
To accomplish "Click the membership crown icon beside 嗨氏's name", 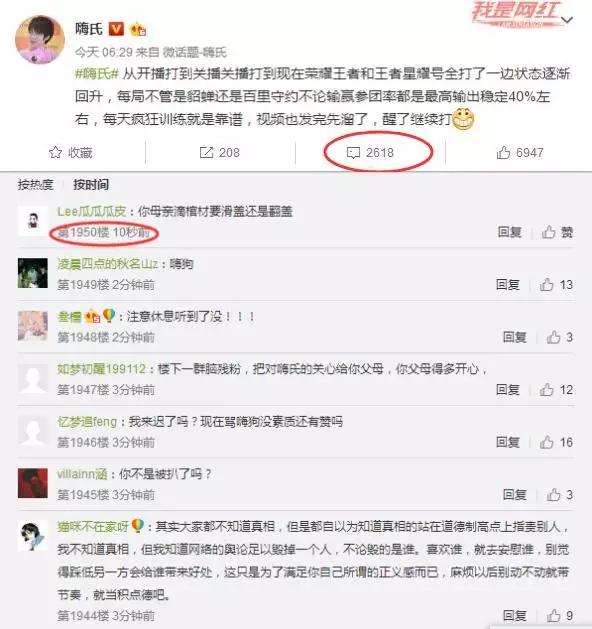I will click(x=138, y=29).
